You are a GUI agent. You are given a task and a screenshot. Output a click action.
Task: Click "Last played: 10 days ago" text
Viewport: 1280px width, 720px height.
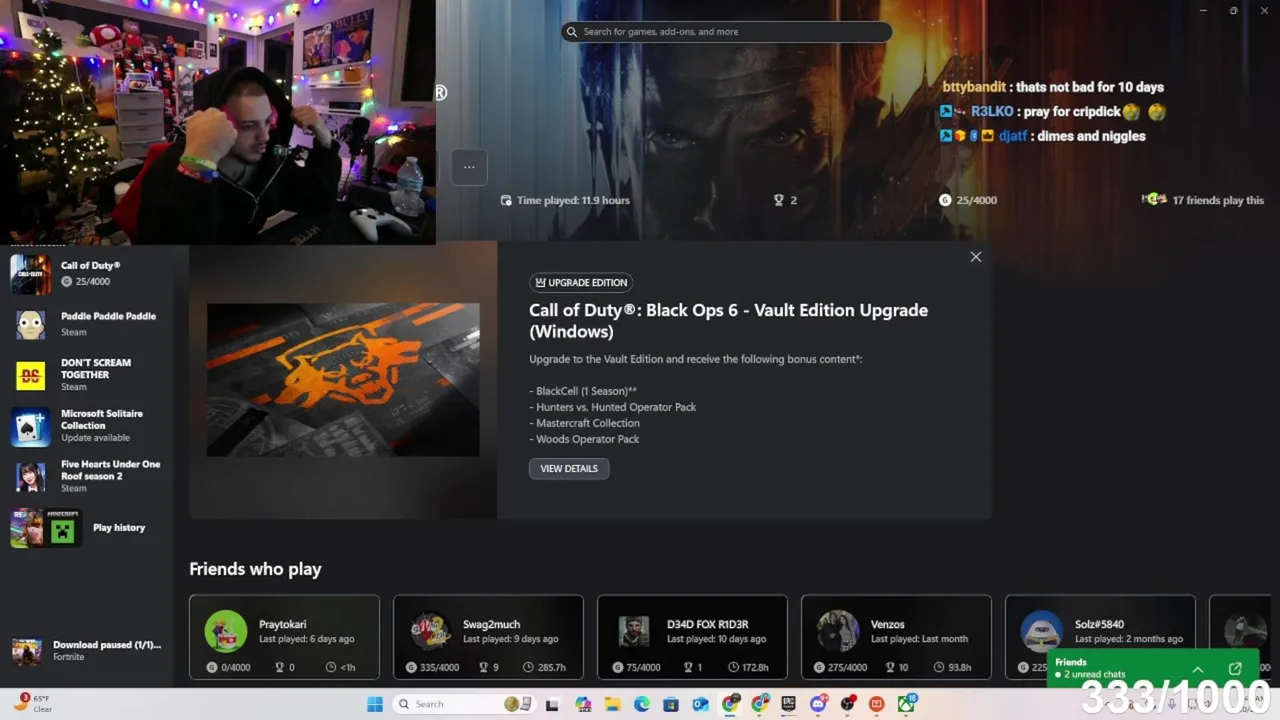pyautogui.click(x=716, y=639)
